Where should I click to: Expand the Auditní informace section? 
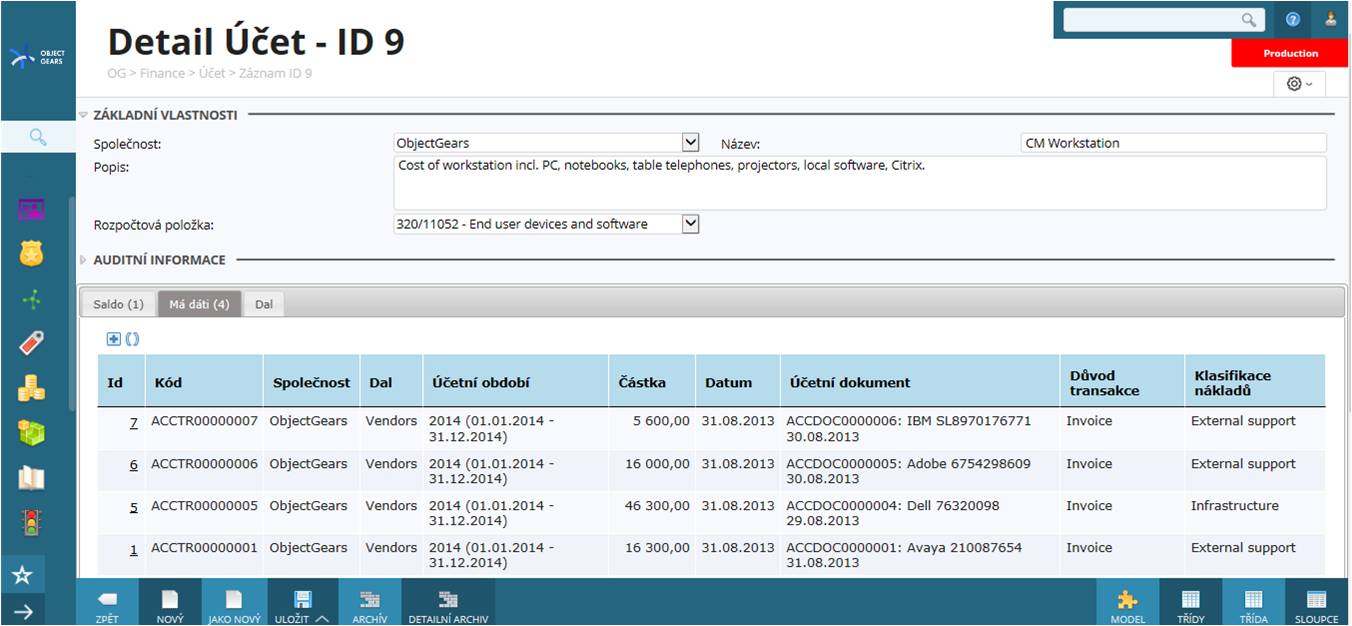[83, 260]
